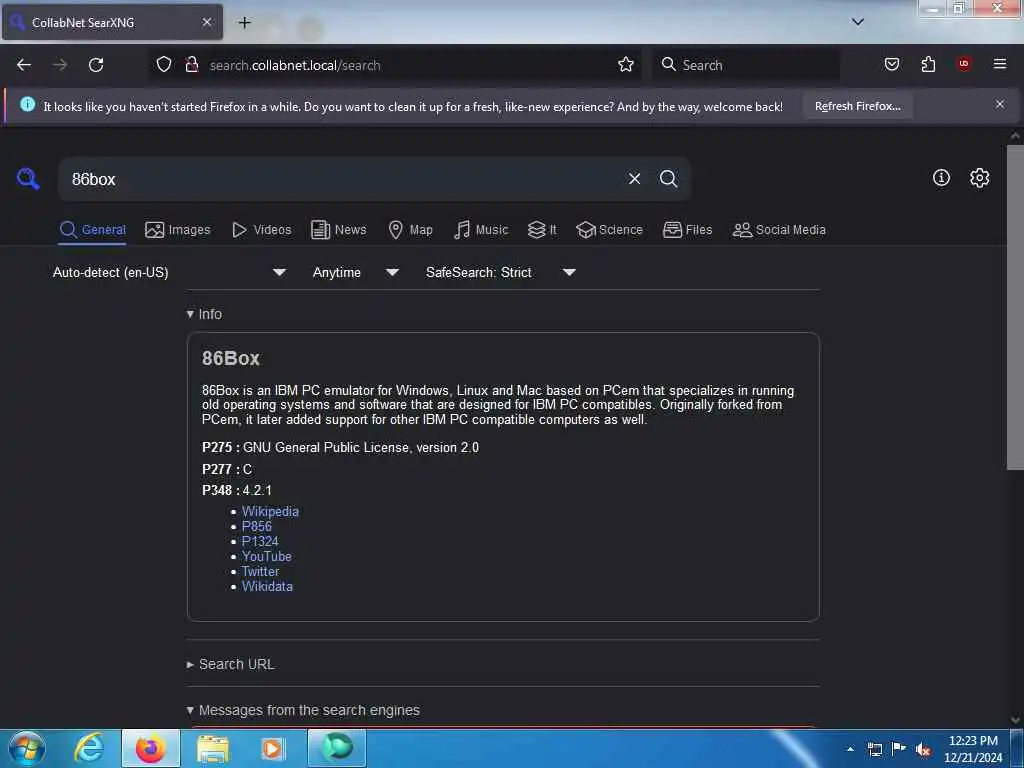Submit search with the magnifier button
Viewport: 1024px width, 768px height.
pyautogui.click(x=668, y=179)
